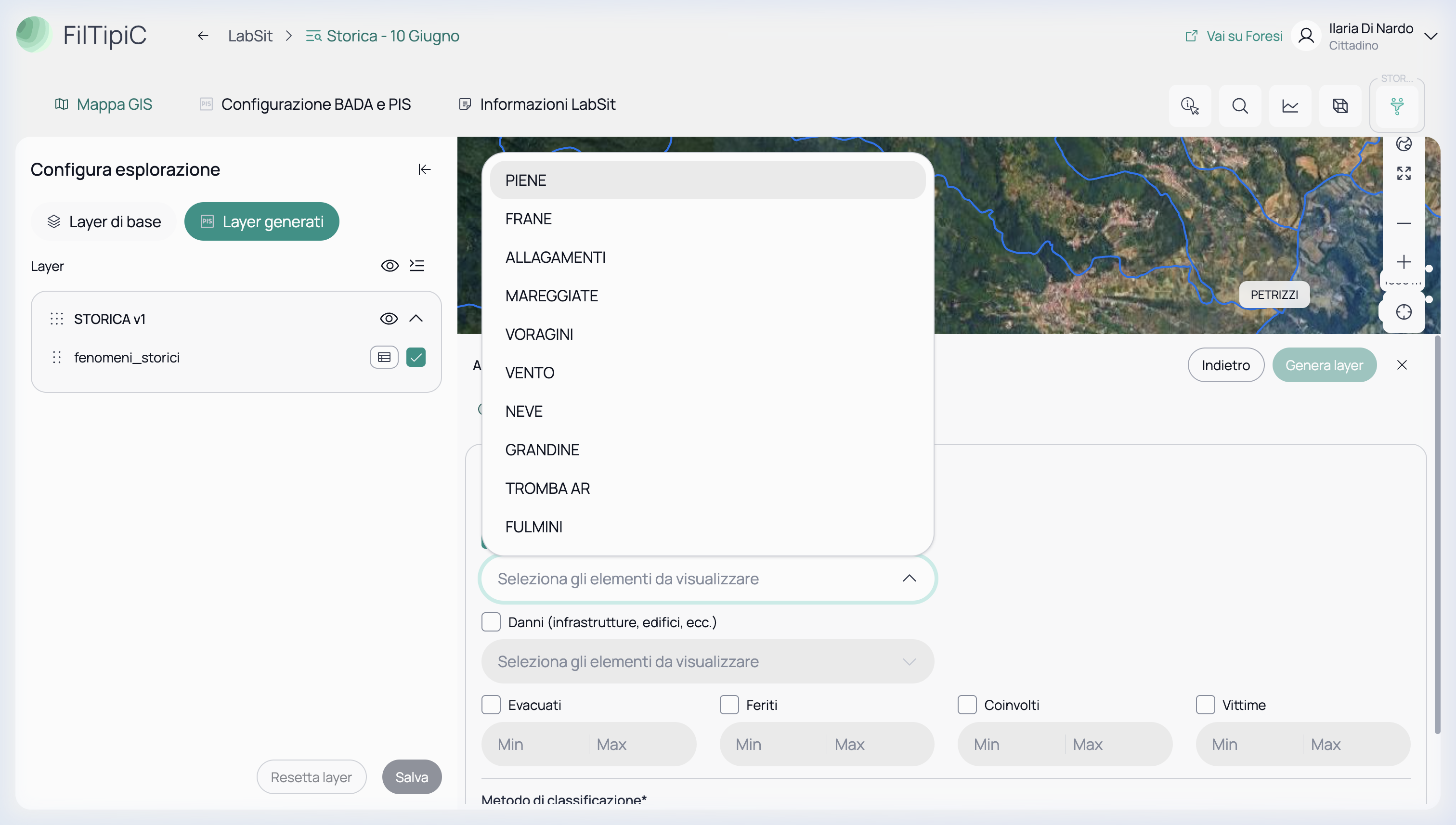Click the Coinvolti Max field
The image size is (1456, 825).
(1118, 744)
